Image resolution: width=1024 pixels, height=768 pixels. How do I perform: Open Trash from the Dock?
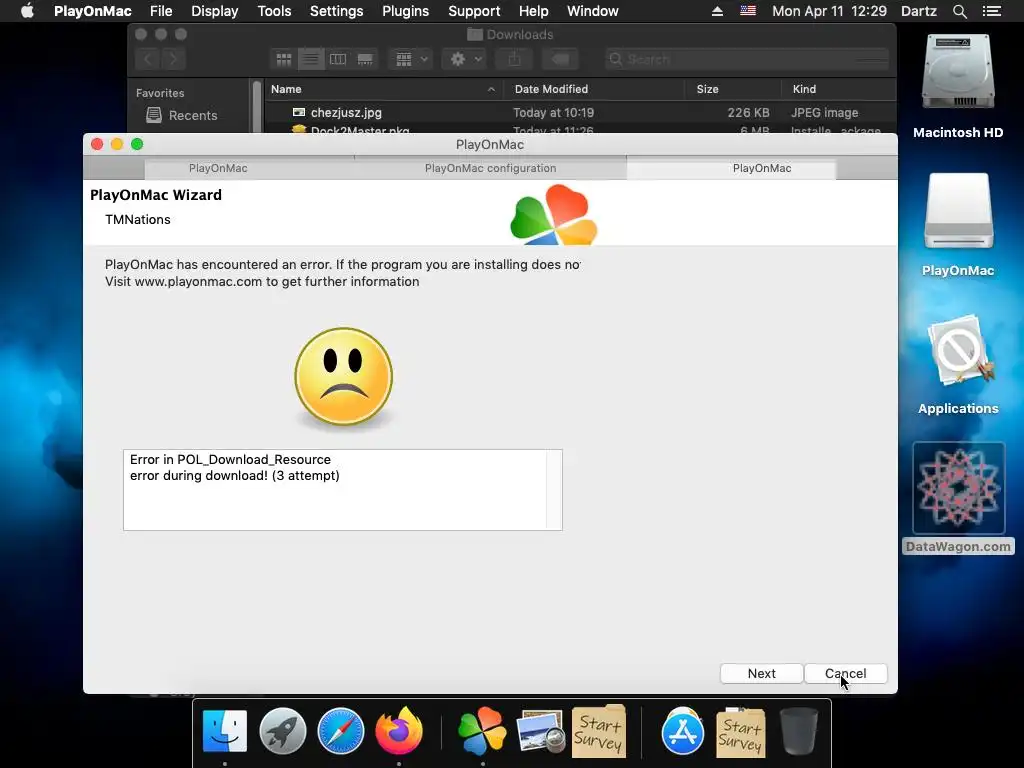(798, 731)
